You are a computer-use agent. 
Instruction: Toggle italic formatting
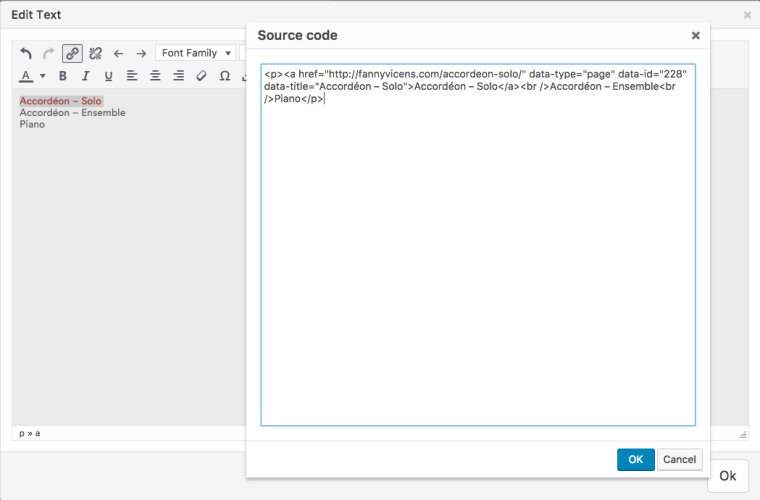tap(86, 76)
